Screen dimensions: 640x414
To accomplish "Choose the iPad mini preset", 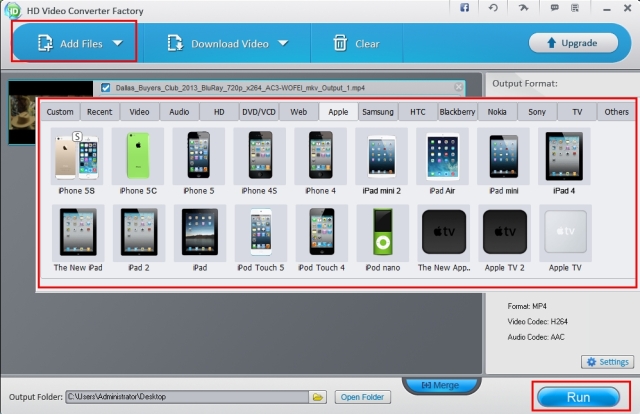I will [x=503, y=156].
